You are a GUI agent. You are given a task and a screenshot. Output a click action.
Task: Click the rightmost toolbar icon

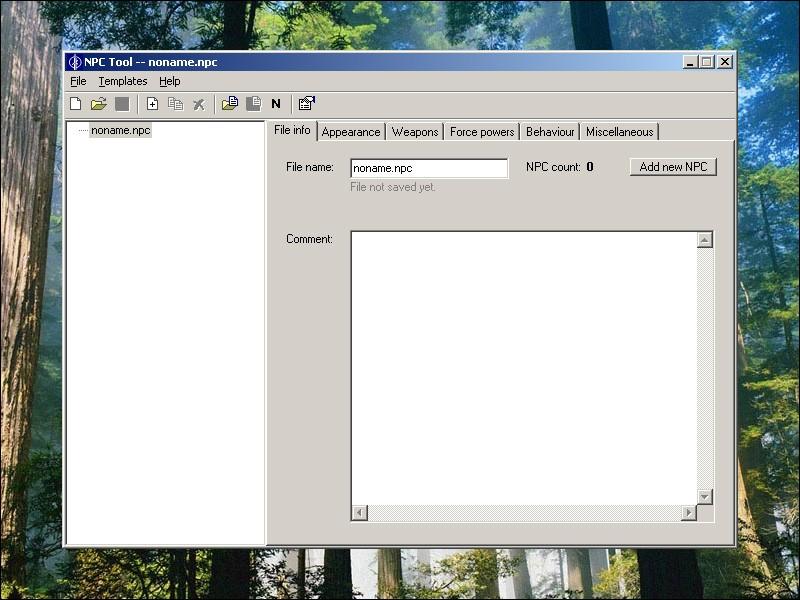tap(307, 104)
